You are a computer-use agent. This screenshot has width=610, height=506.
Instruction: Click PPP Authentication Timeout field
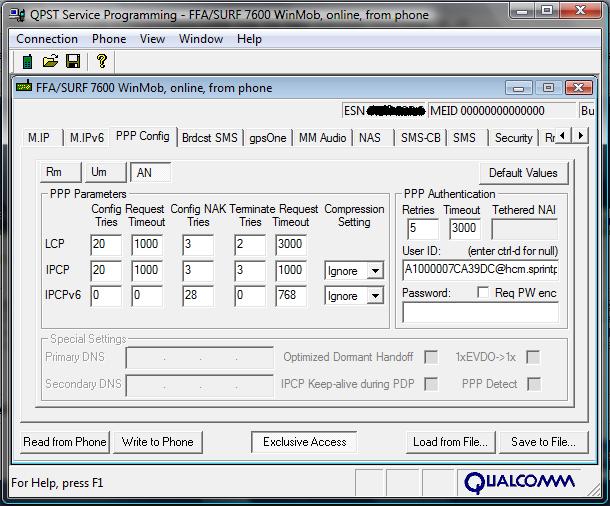point(465,229)
